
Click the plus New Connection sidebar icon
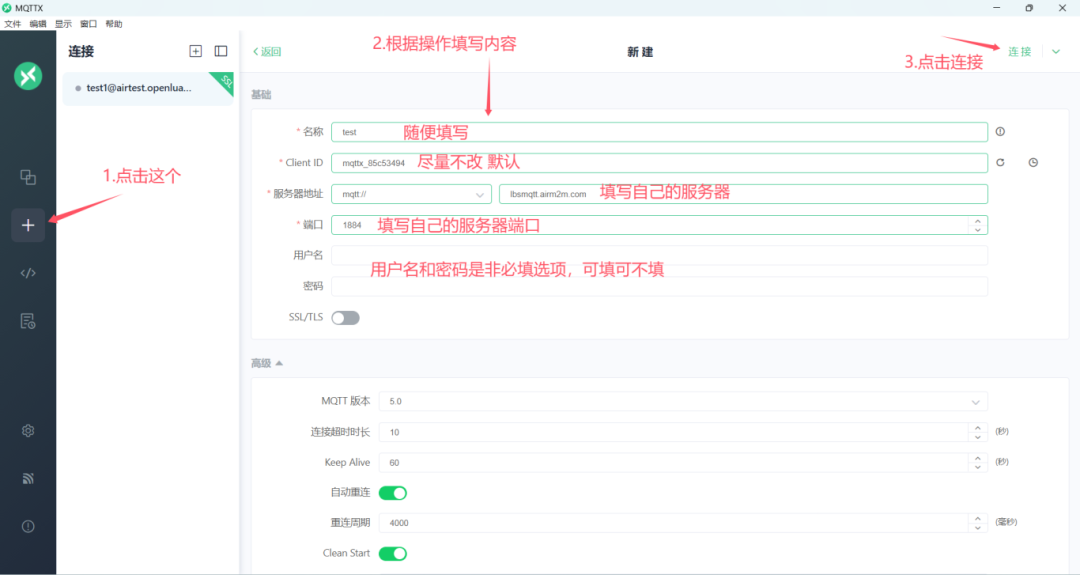(28, 225)
